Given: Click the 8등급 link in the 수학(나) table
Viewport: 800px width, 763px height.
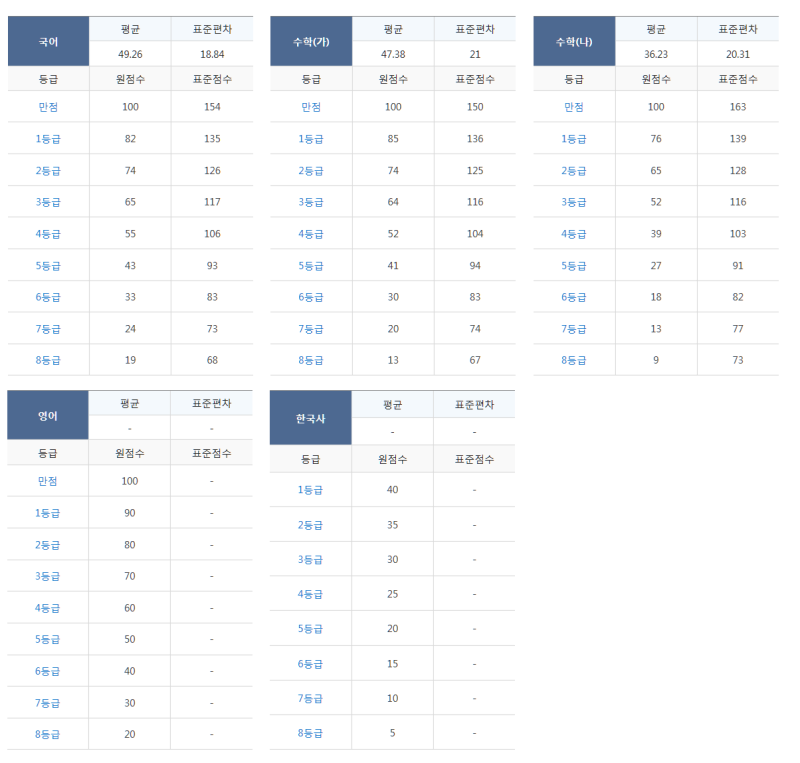Looking at the screenshot, I should click(x=573, y=360).
